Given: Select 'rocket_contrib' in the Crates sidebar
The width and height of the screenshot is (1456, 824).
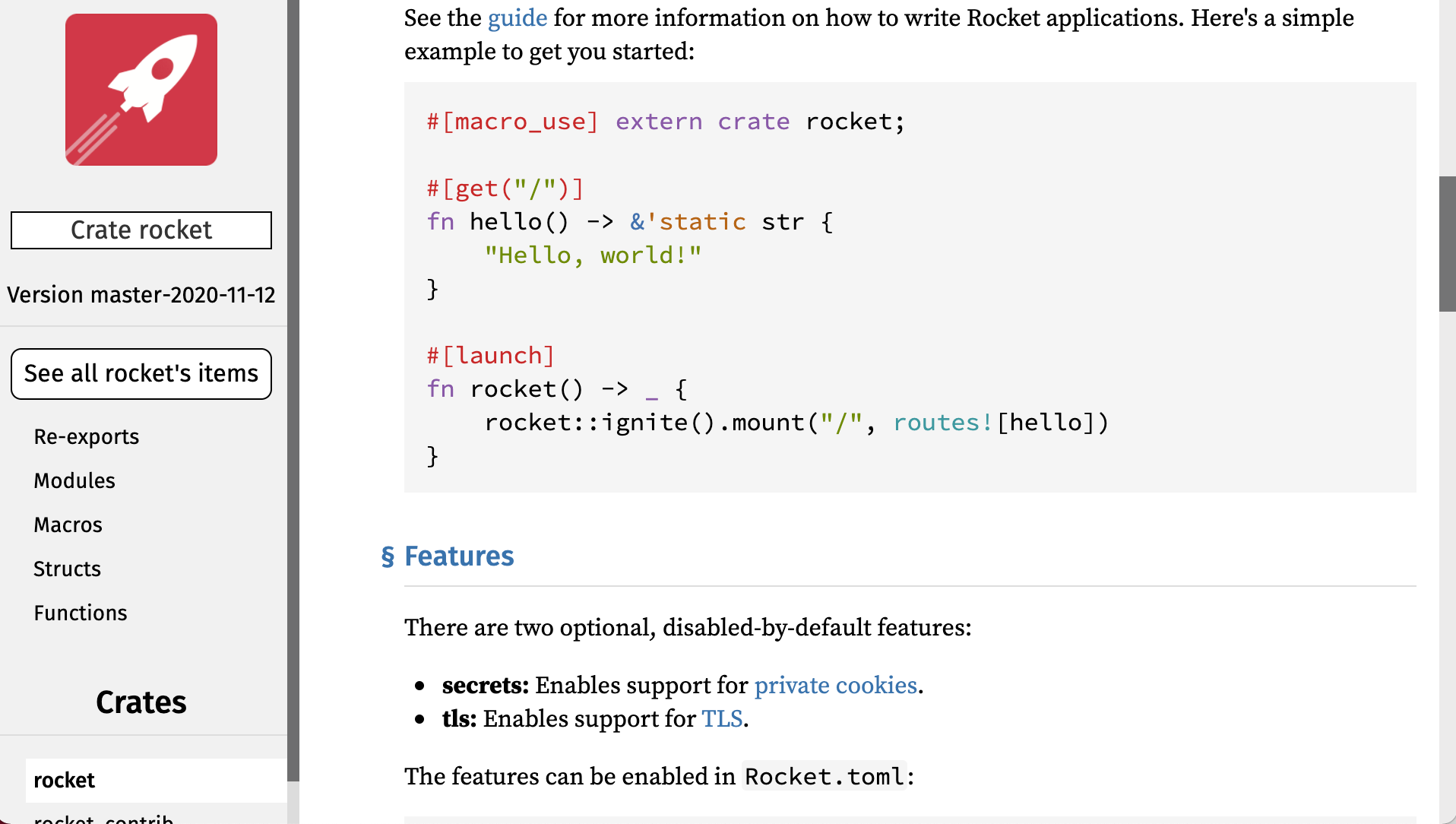Looking at the screenshot, I should [x=102, y=818].
